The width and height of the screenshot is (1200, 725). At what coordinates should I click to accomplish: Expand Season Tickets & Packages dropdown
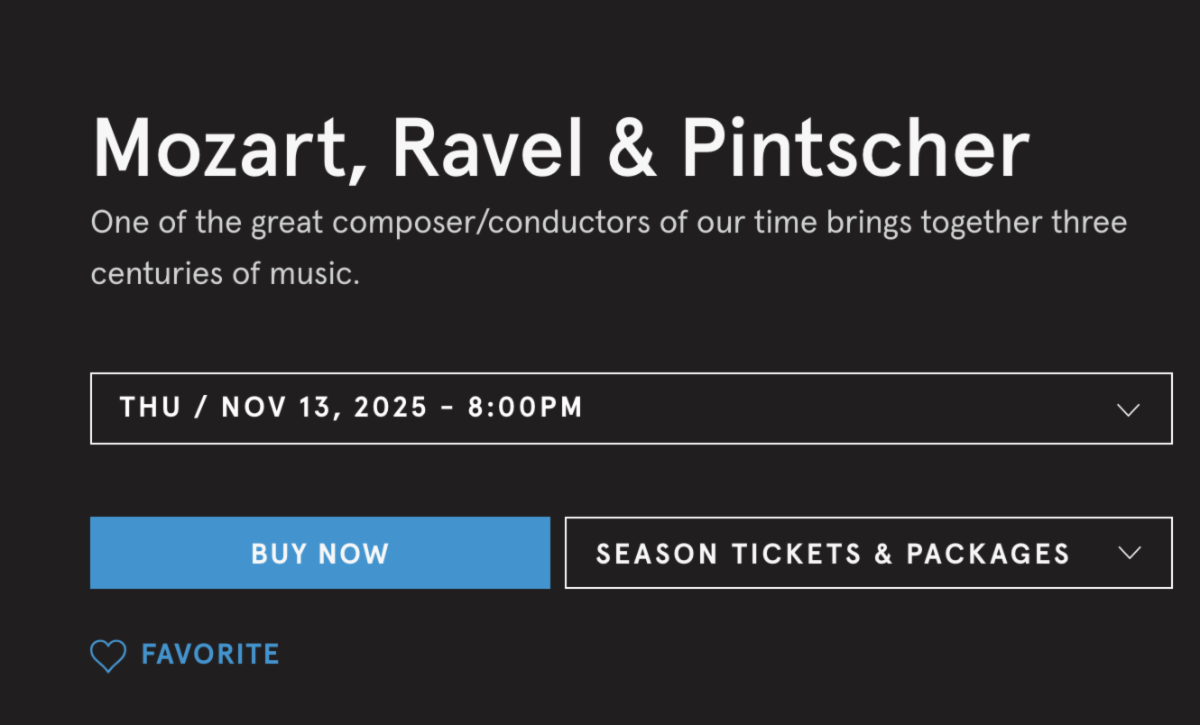(867, 553)
